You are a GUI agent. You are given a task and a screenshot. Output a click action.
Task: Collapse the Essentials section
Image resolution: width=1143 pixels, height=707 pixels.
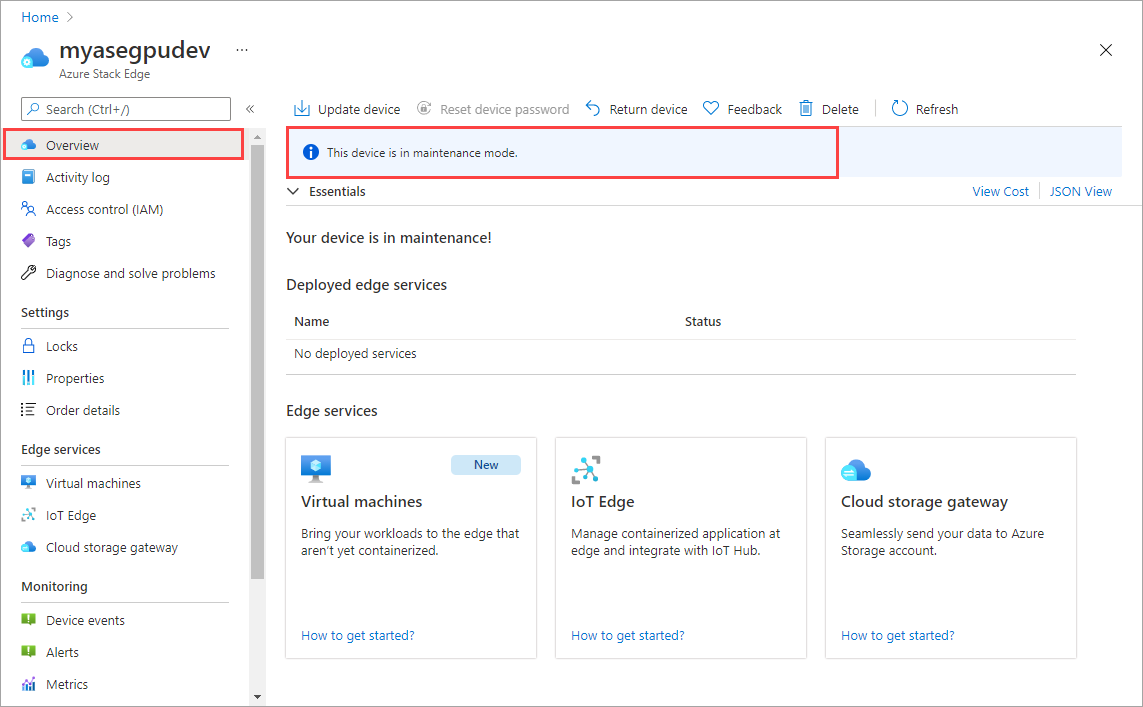click(293, 191)
